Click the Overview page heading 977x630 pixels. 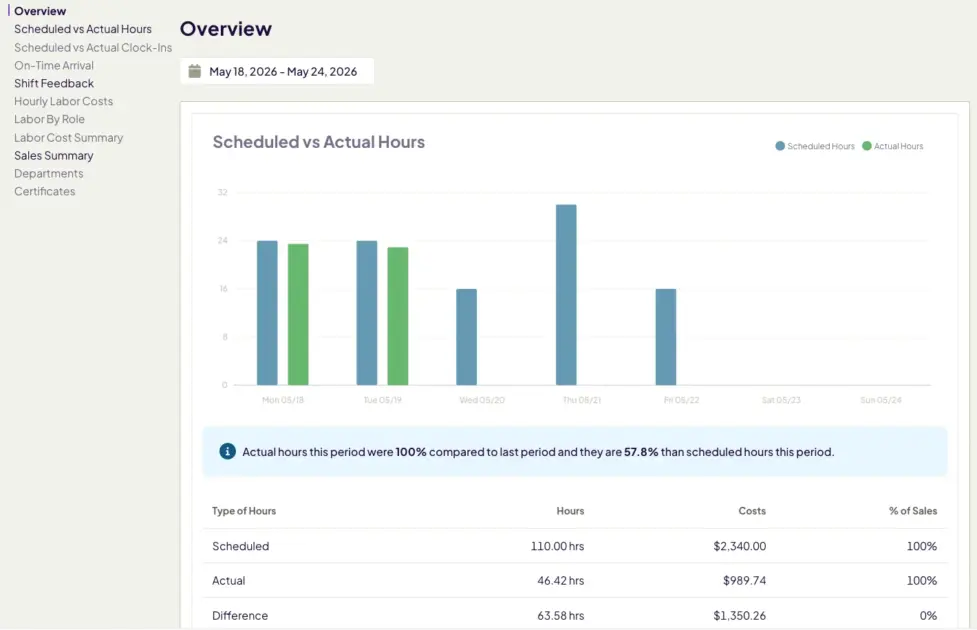point(226,29)
